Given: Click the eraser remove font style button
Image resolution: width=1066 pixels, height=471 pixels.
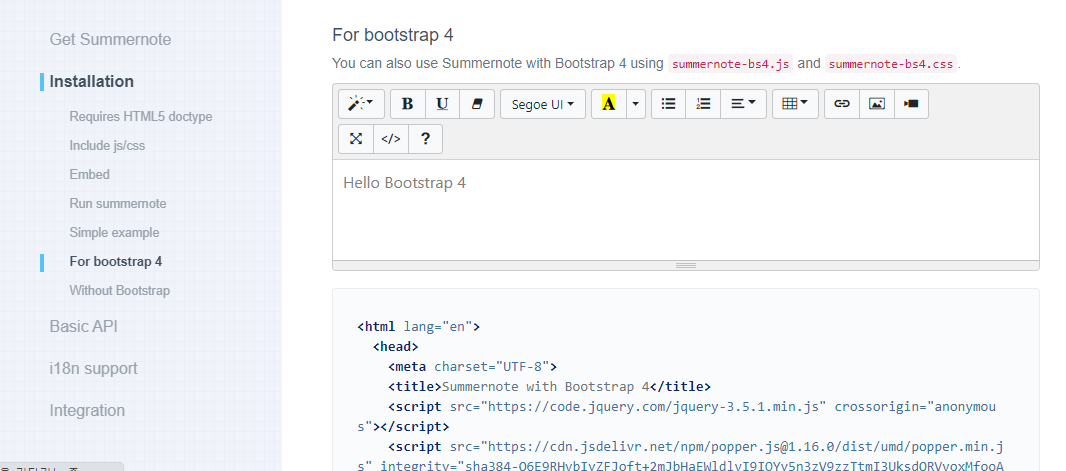Looking at the screenshot, I should (x=477, y=104).
